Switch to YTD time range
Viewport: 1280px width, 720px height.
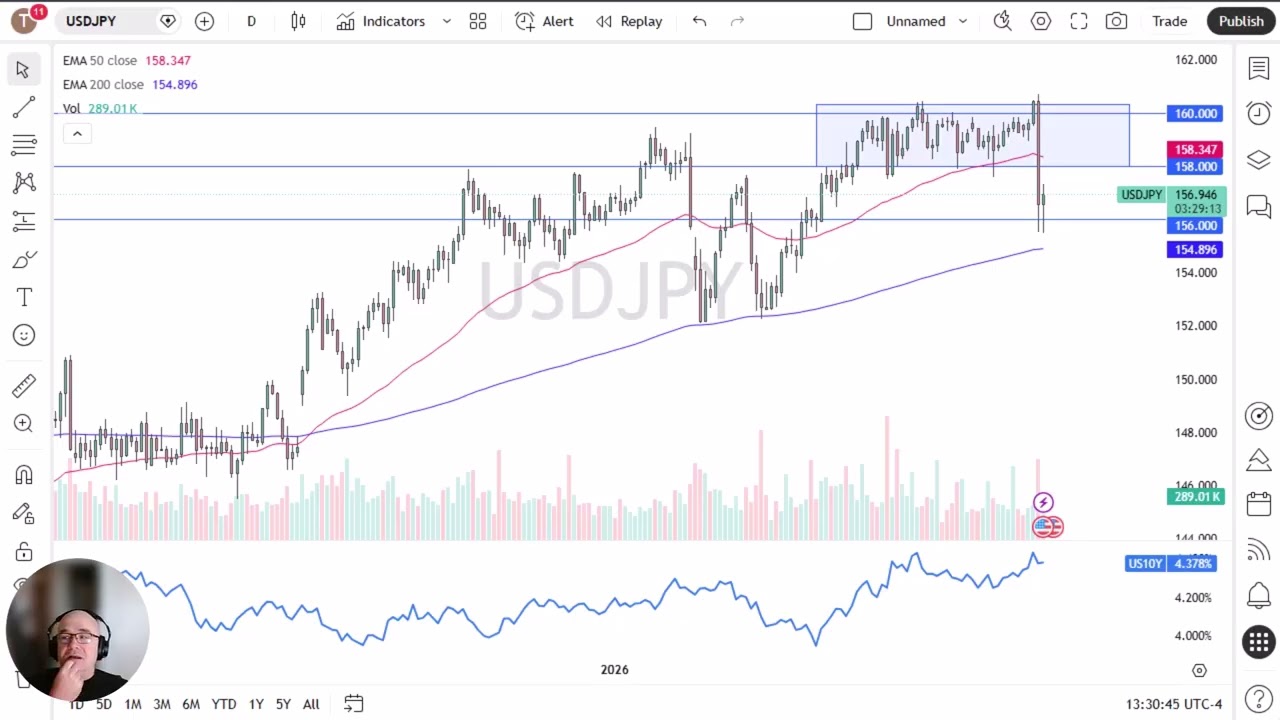[x=224, y=704]
